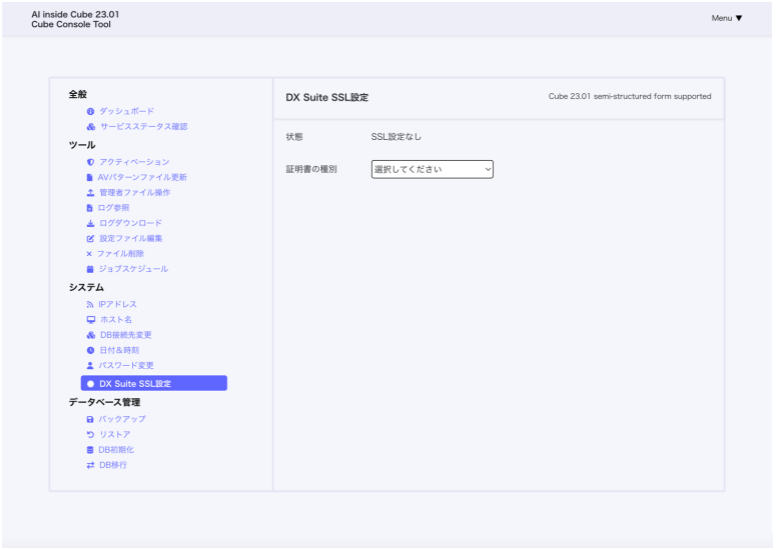Click the ログダウンロード download icon
The width and height of the screenshot is (779, 550).
tap(90, 223)
